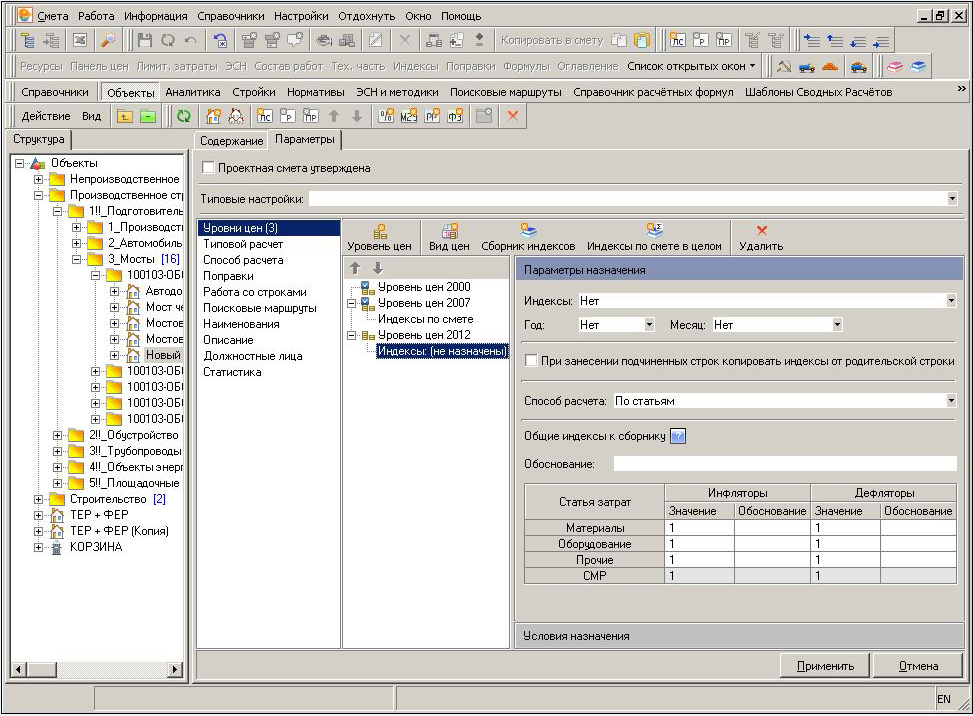
Task: Open the Список открытых окон dropdown
Action: (x=691, y=66)
